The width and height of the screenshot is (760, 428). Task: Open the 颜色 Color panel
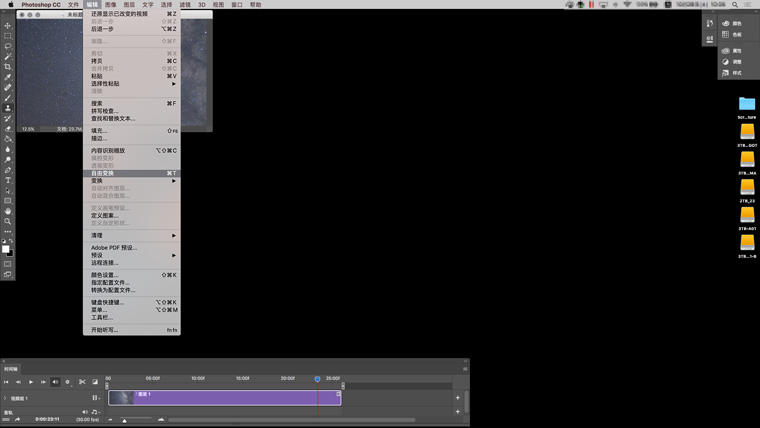pos(731,23)
